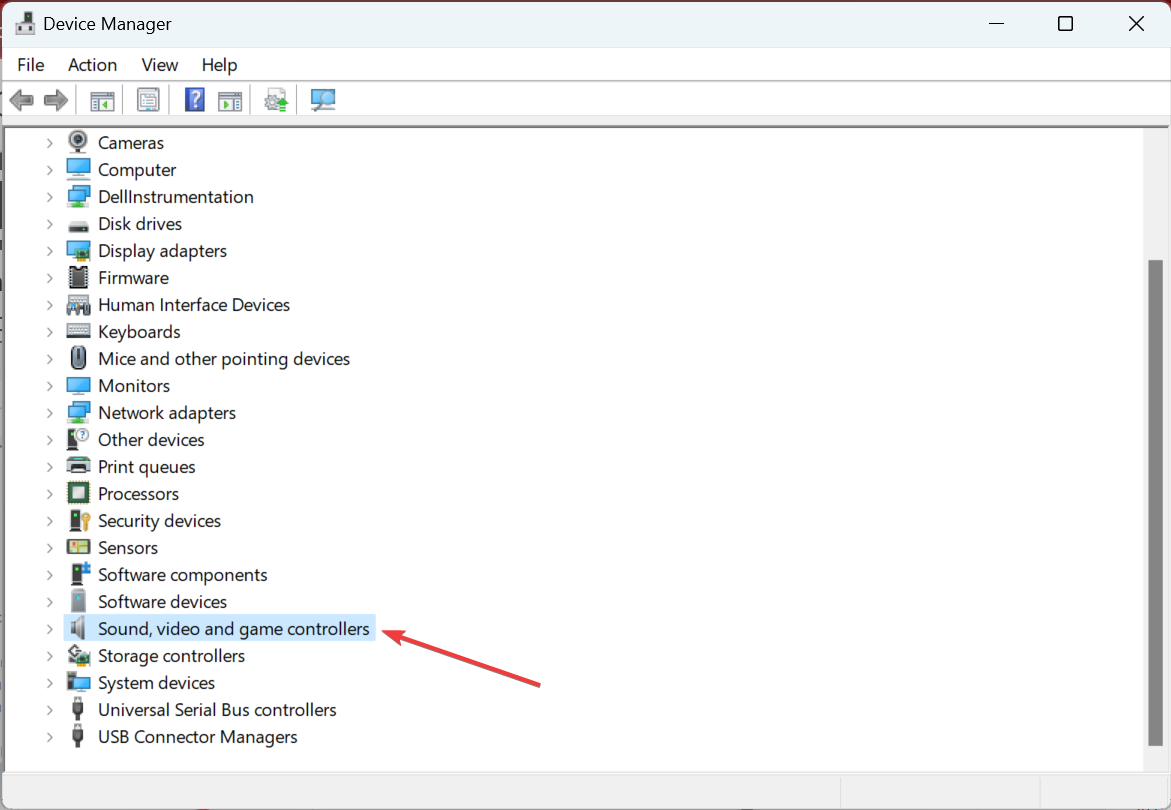This screenshot has height=810, width=1171.
Task: Expand Sound, video and game controllers
Action: coord(49,629)
